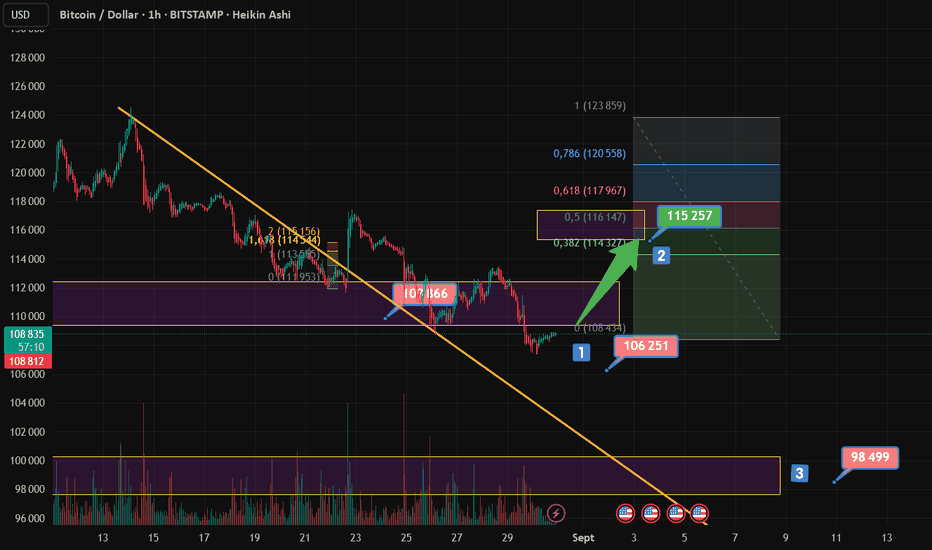
Task: Click the green upward projection arrow
Action: tap(609, 279)
